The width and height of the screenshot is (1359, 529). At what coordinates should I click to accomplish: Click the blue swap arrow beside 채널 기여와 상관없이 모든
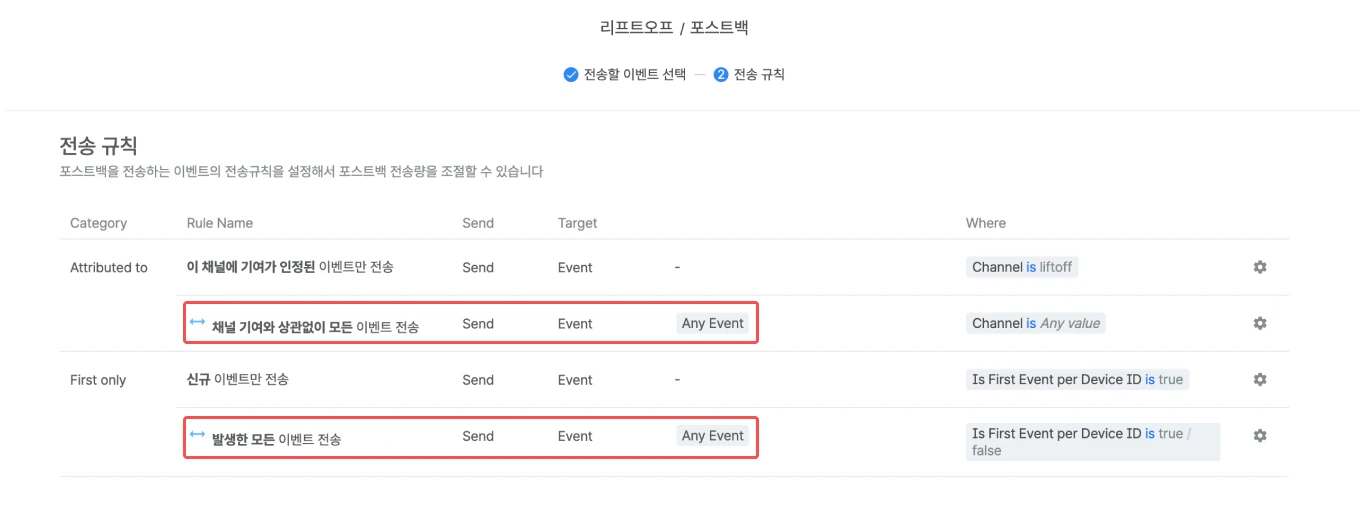(x=197, y=322)
